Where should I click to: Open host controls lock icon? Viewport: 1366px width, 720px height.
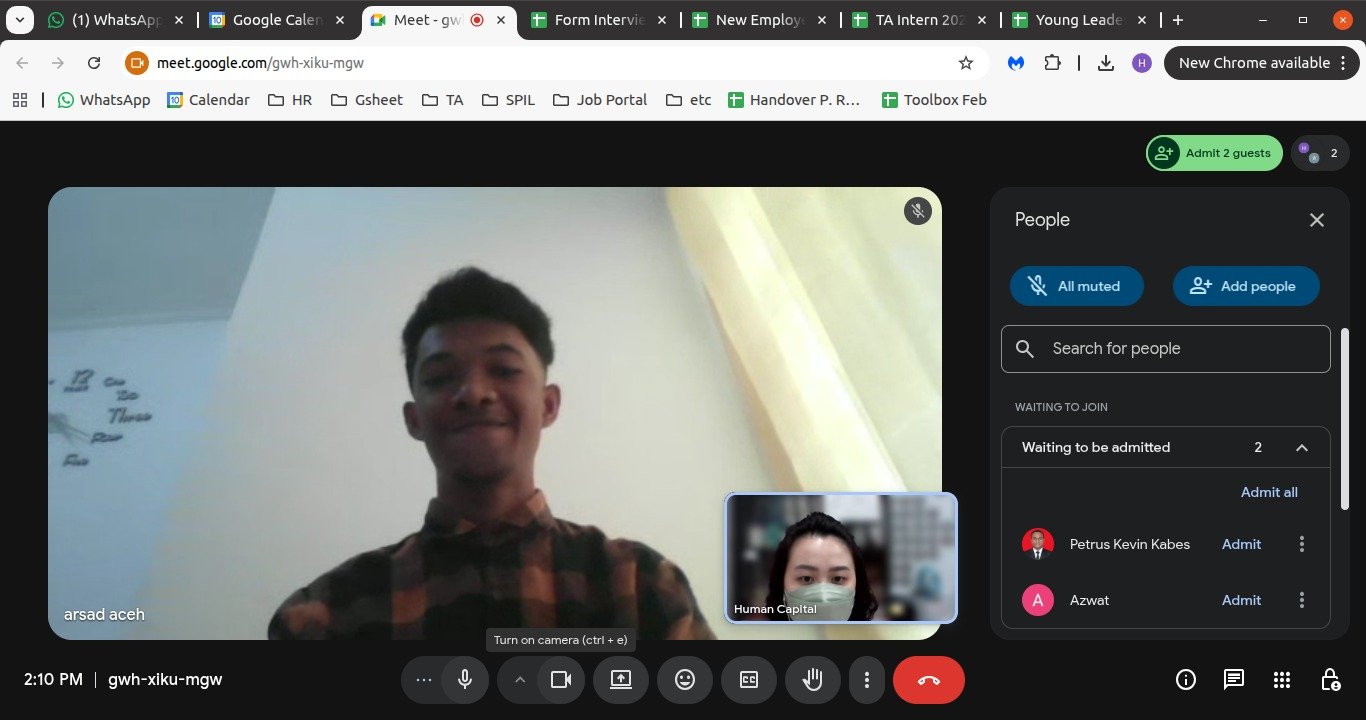[x=1330, y=680]
